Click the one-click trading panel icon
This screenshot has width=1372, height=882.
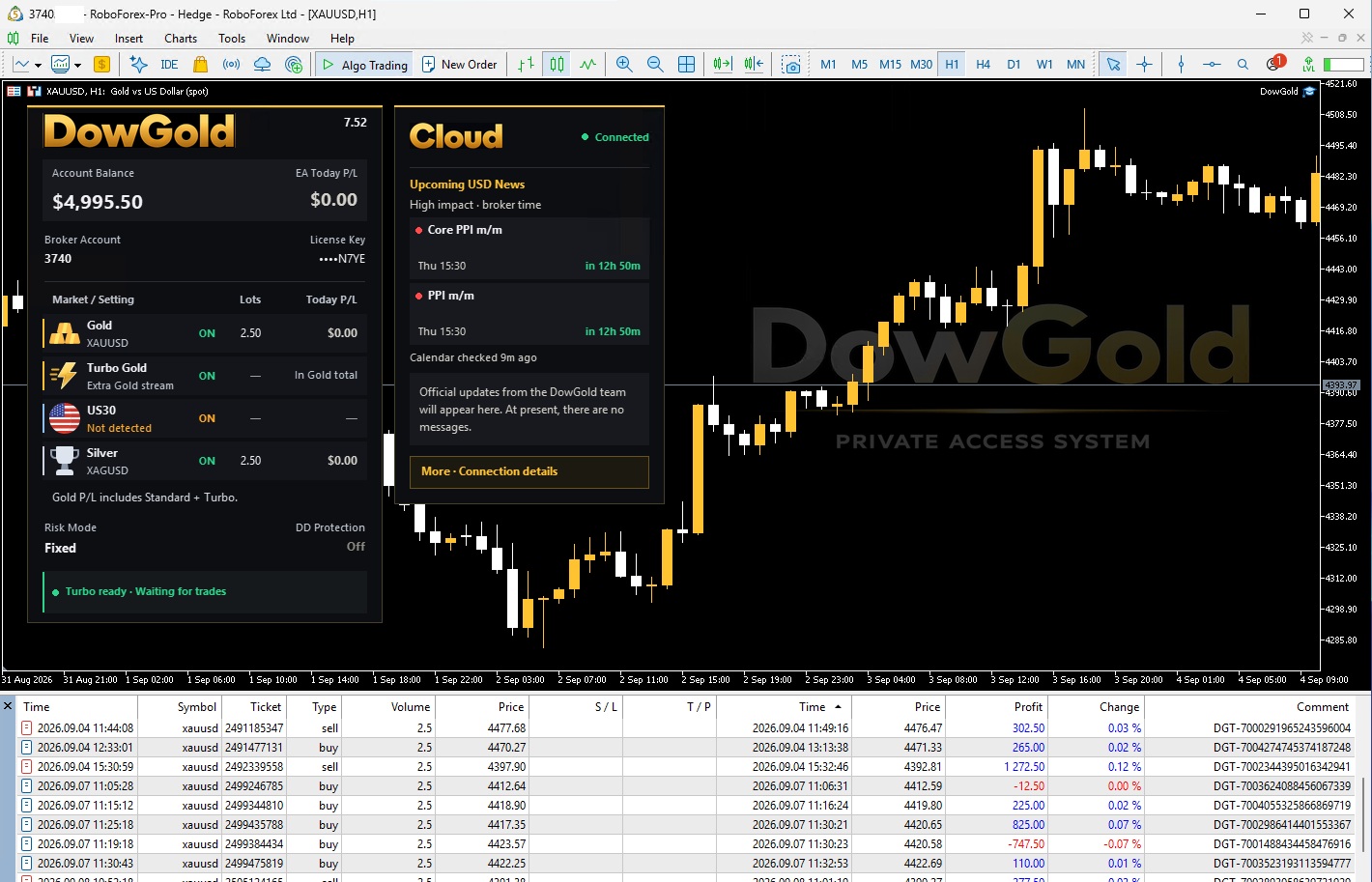coord(14,91)
